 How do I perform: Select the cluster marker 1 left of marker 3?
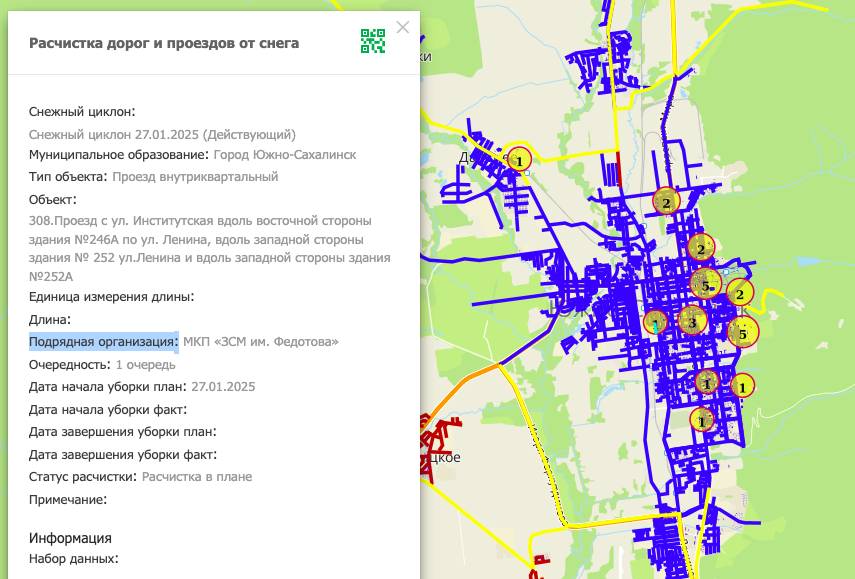point(655,323)
